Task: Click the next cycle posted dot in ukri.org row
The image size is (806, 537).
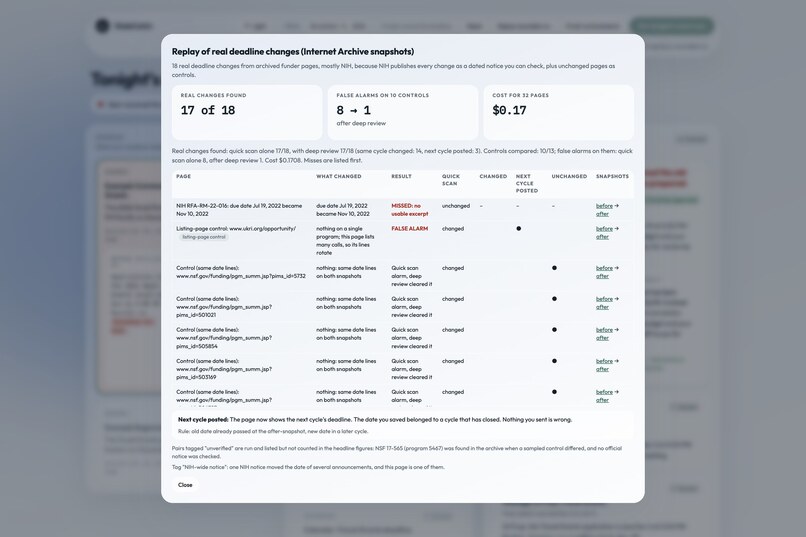Action: [519, 229]
